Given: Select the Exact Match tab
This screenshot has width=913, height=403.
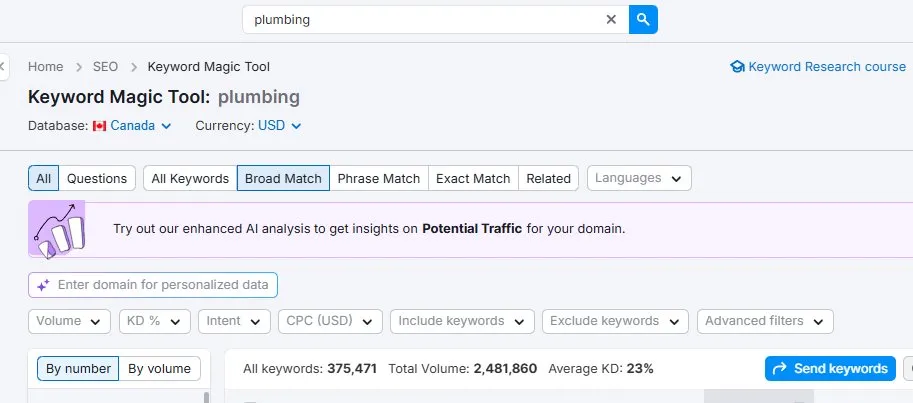Looking at the screenshot, I should point(473,178).
